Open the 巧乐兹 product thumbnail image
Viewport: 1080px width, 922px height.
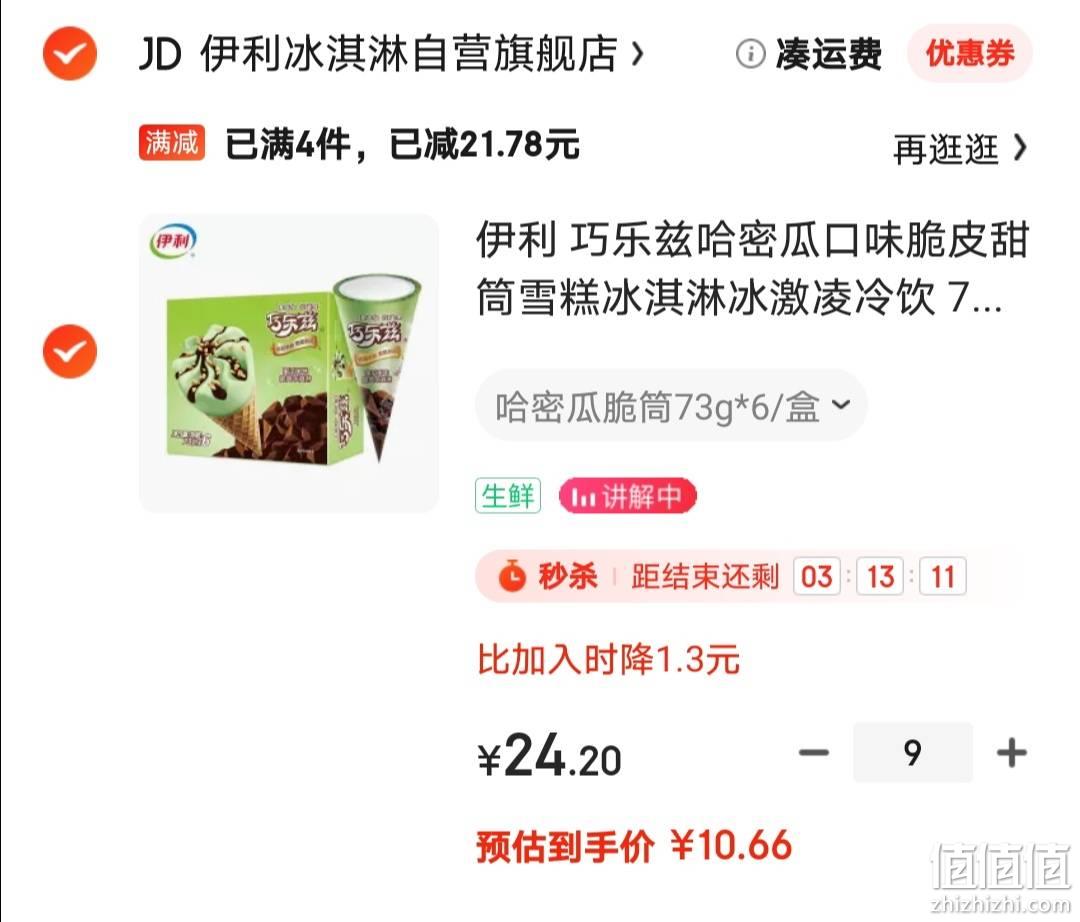(x=289, y=363)
